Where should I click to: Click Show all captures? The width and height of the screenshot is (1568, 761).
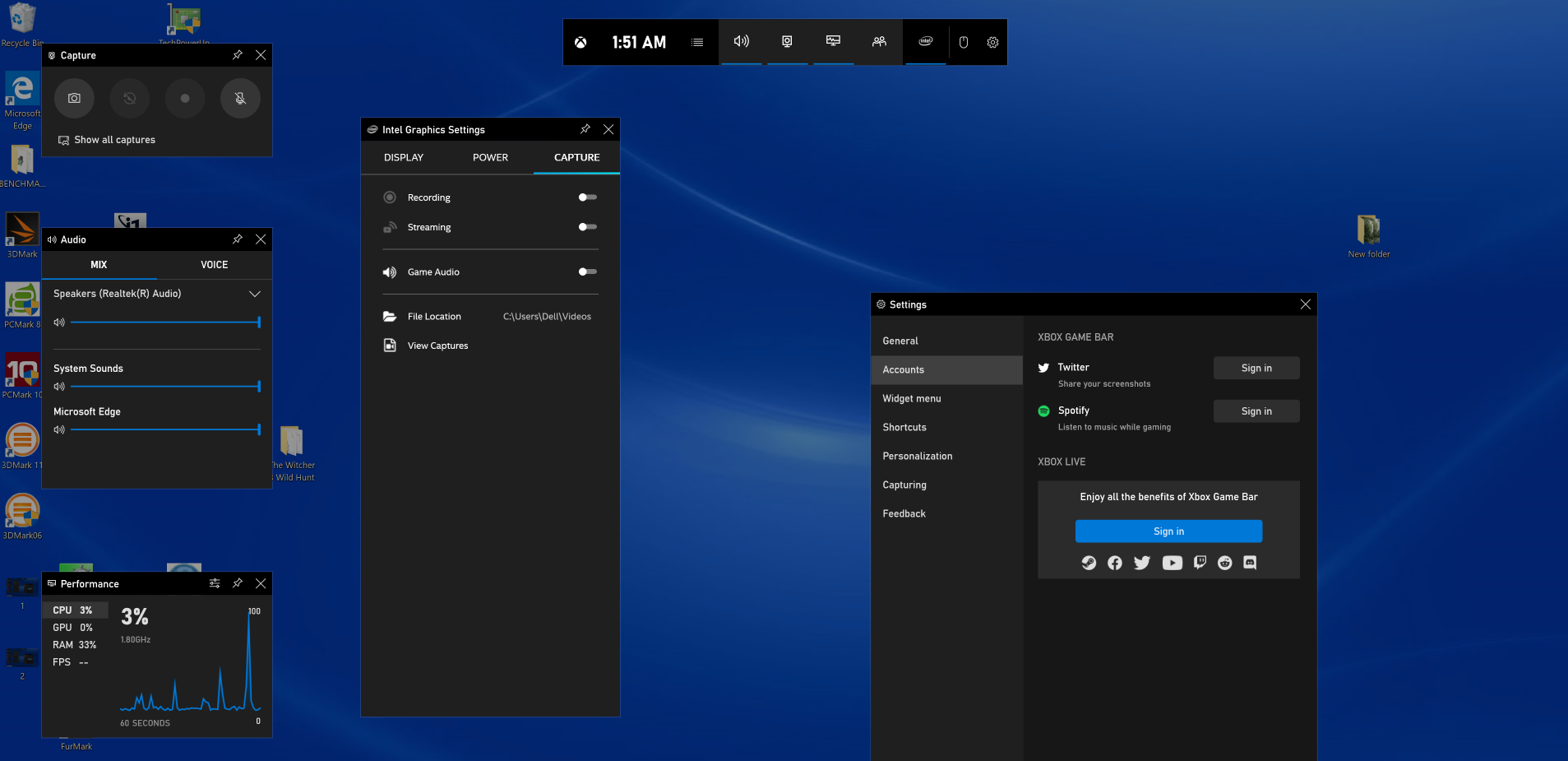click(x=106, y=140)
